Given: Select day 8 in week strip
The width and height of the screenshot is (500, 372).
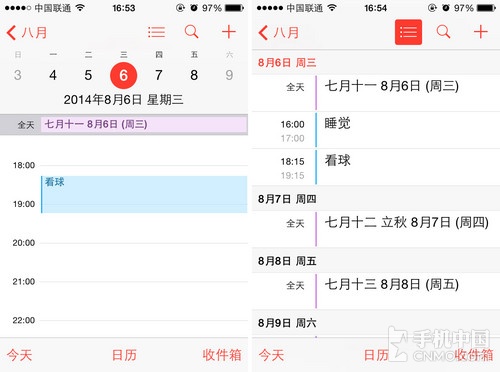Looking at the screenshot, I should pyautogui.click(x=194, y=75).
